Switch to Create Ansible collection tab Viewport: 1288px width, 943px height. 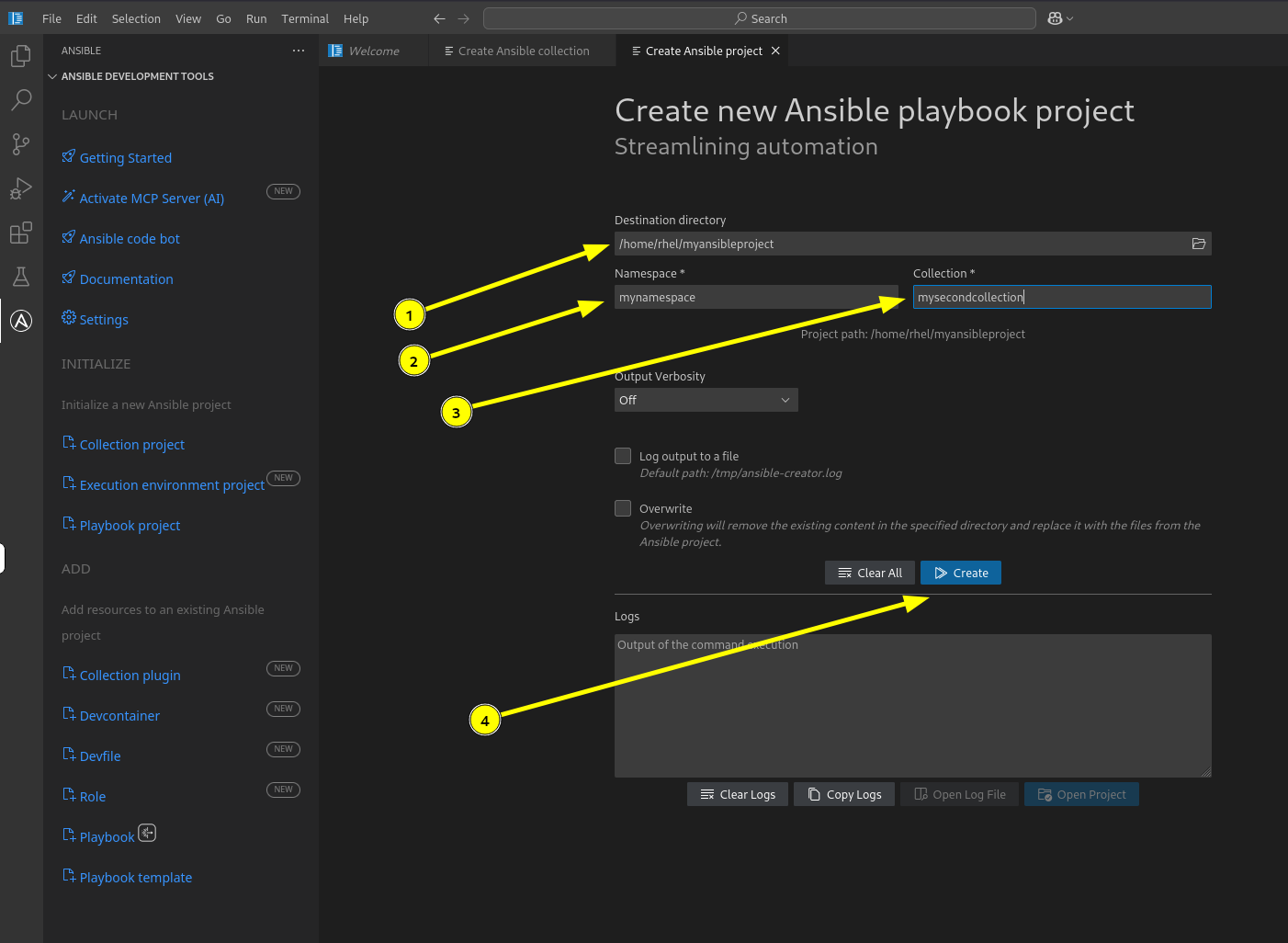pos(523,51)
